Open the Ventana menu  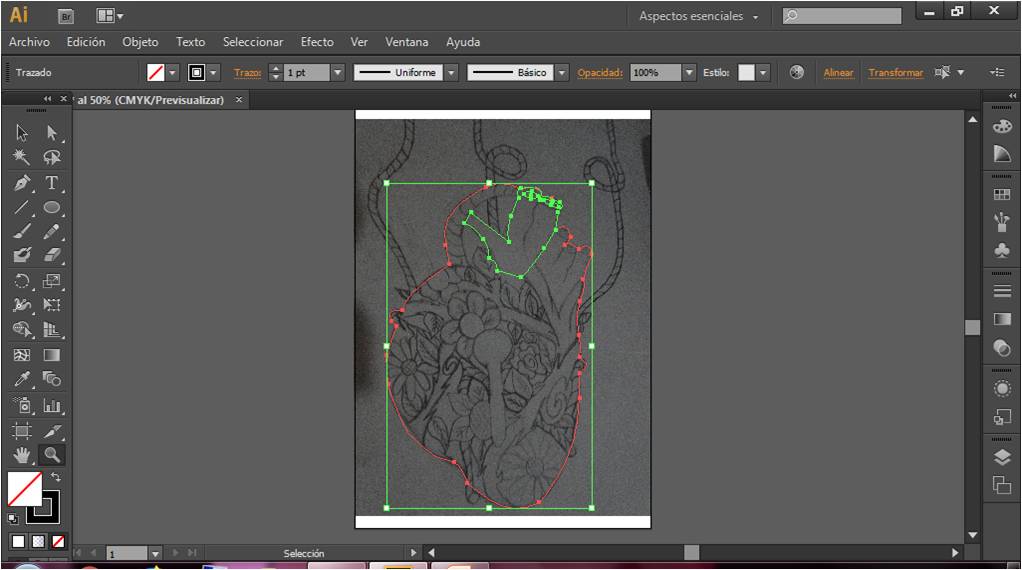point(407,42)
